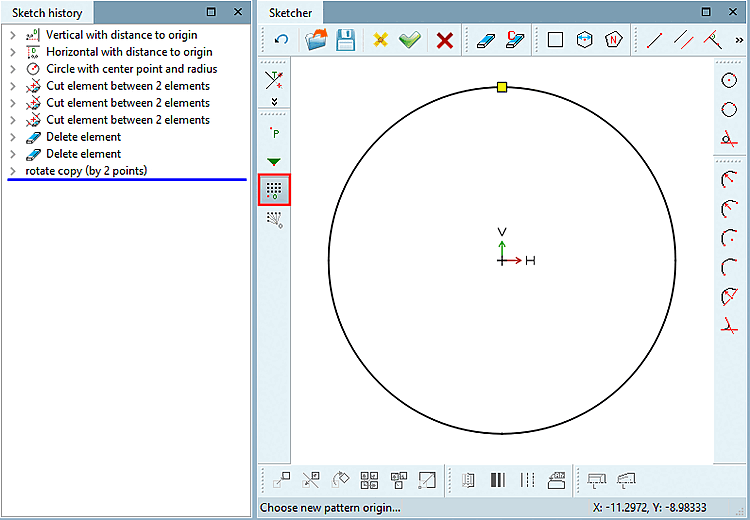The image size is (750, 520).
Task: Select the point 'P' tool
Action: click(x=274, y=132)
